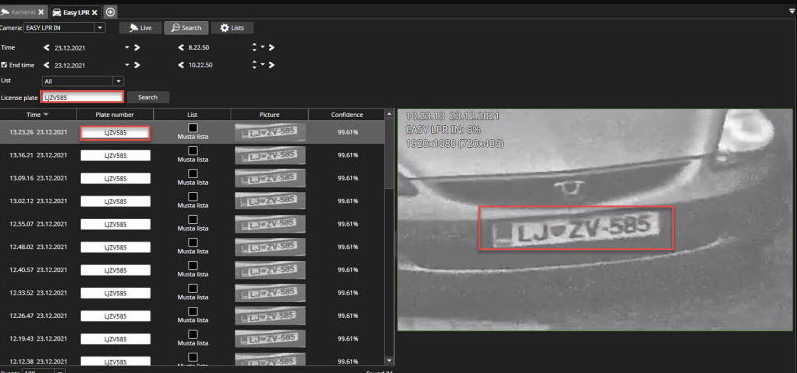Open Lists settings with gear icon
The width and height of the screenshot is (797, 373).
point(232,28)
